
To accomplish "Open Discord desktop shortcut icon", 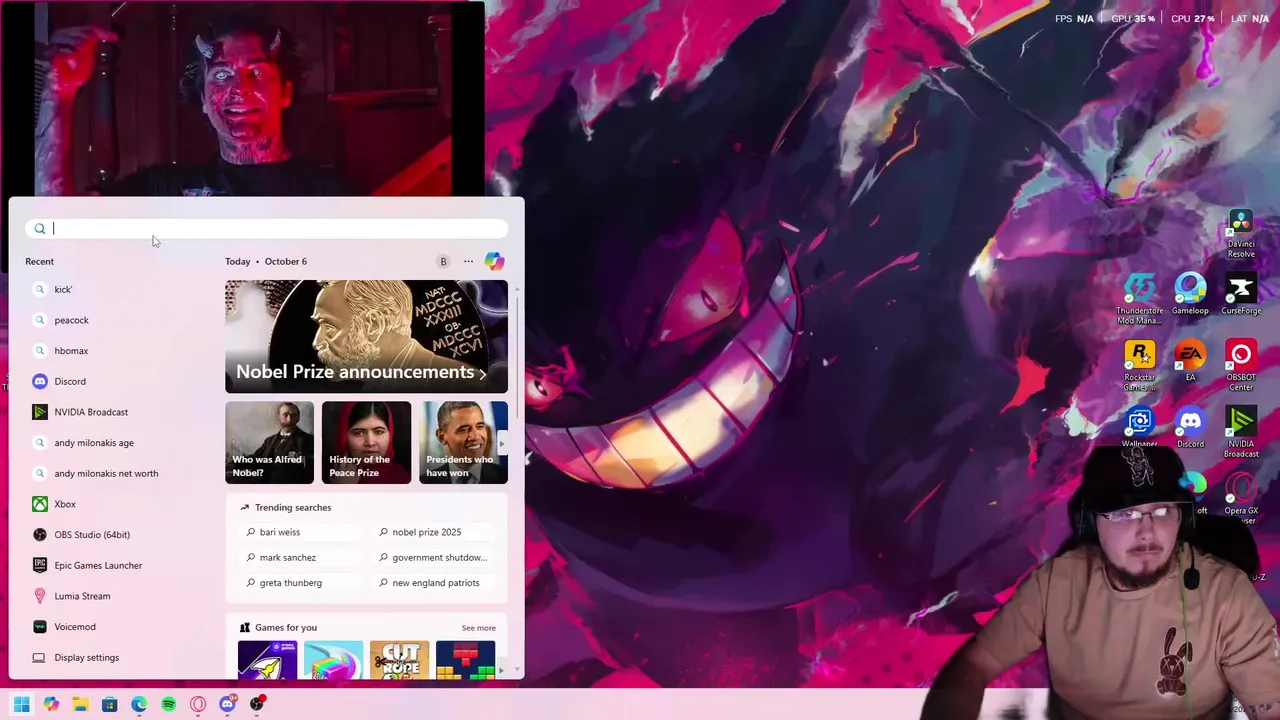I will coord(1190,428).
